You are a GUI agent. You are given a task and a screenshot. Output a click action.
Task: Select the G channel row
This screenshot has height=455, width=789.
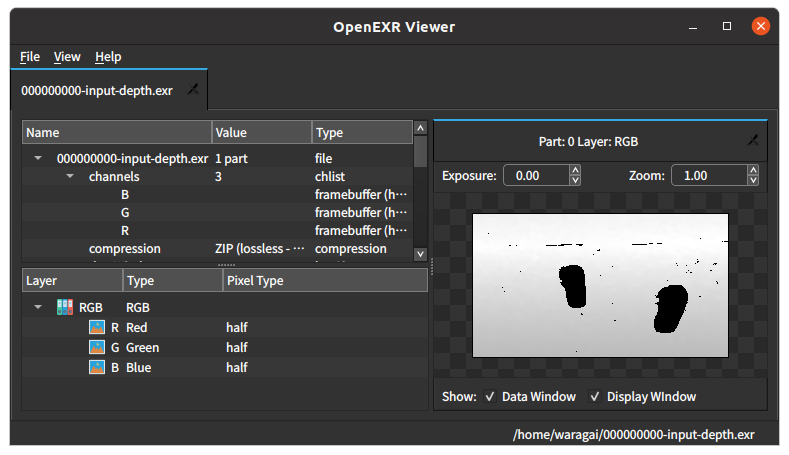(x=217, y=212)
